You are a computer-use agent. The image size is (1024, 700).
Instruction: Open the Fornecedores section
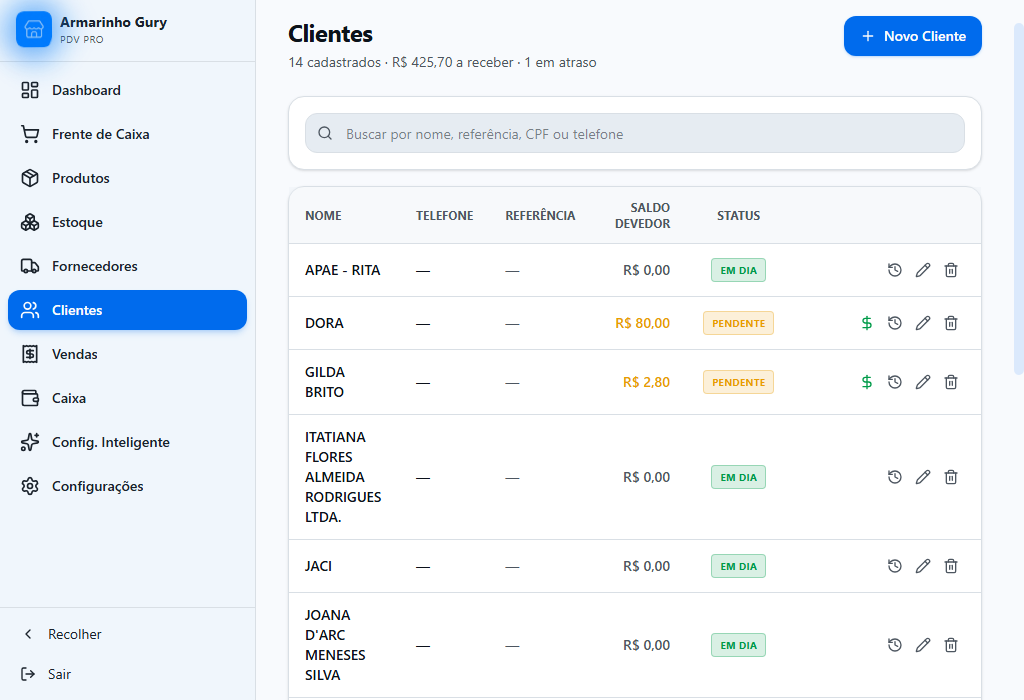point(127,266)
